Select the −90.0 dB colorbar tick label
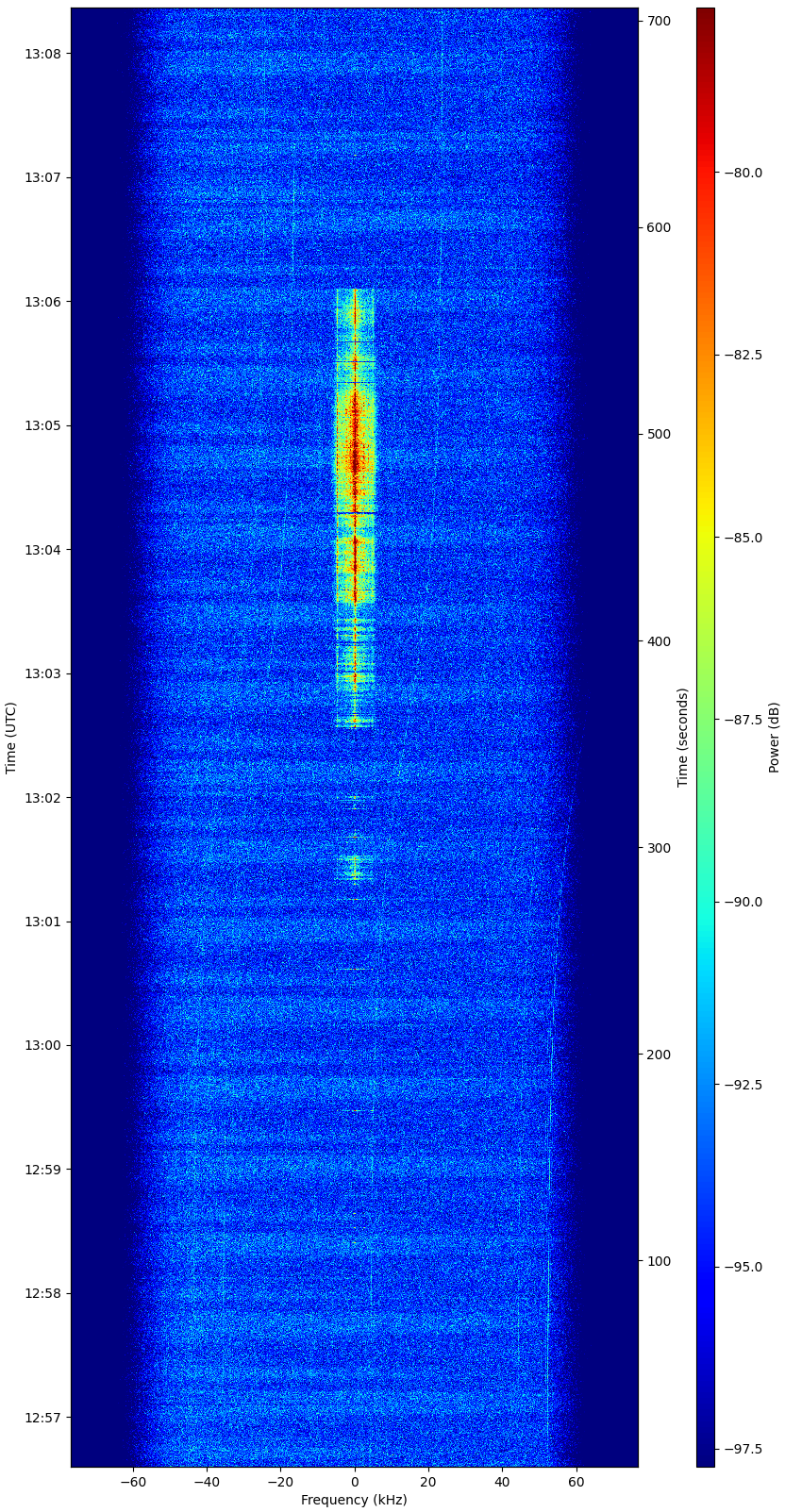The height and width of the screenshot is (1512, 785). tap(743, 902)
